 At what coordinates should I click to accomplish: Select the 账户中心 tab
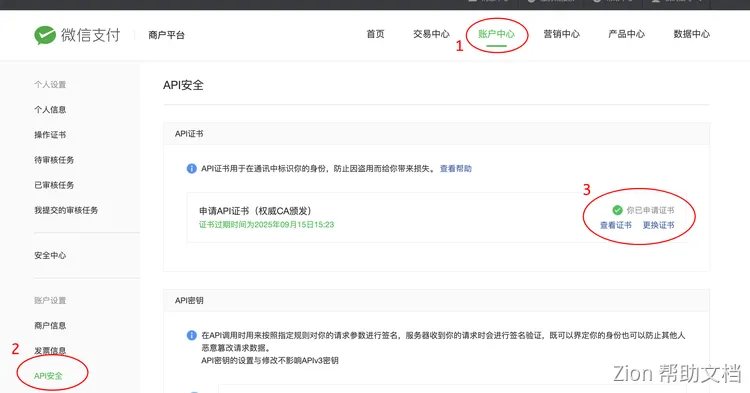click(x=496, y=34)
